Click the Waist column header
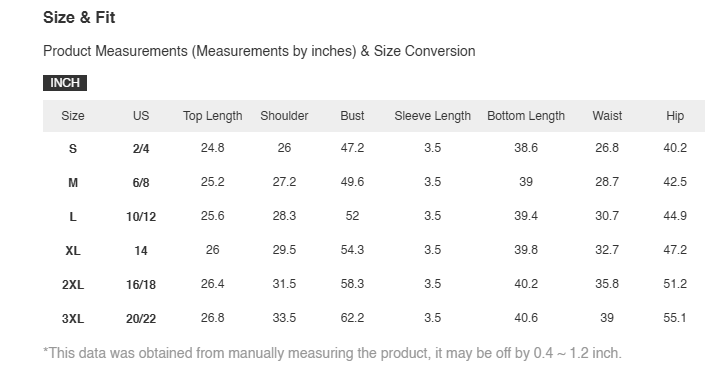Viewport: 720px width, 372px height. click(x=607, y=116)
